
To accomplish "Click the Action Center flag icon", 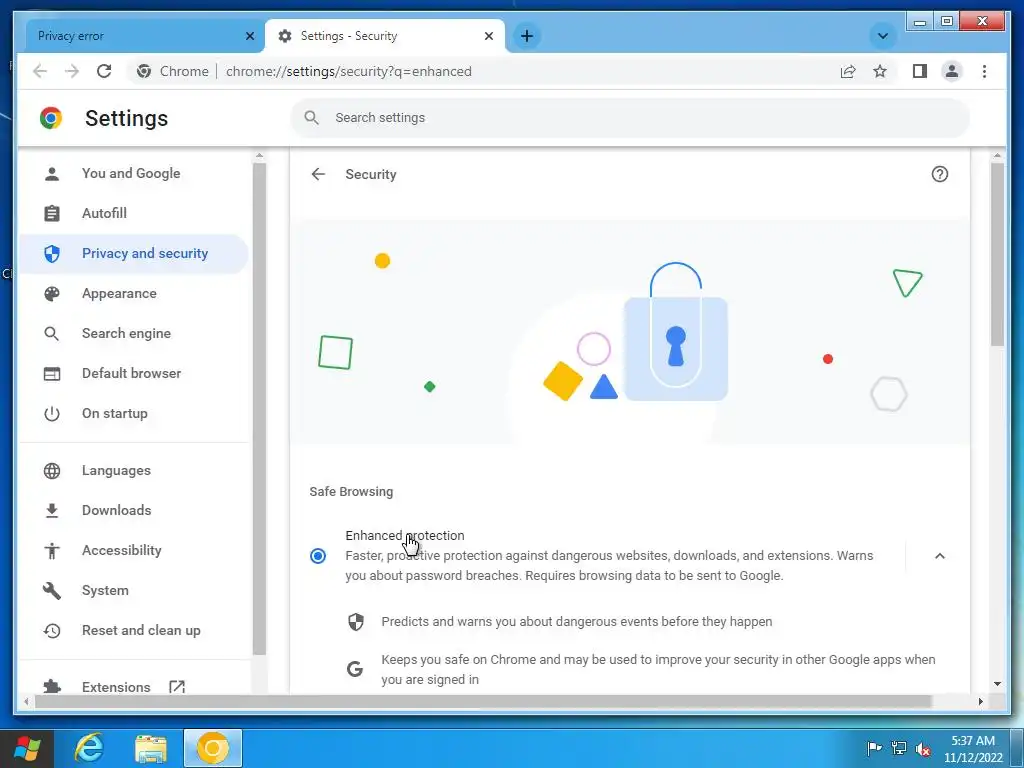I will (x=874, y=748).
